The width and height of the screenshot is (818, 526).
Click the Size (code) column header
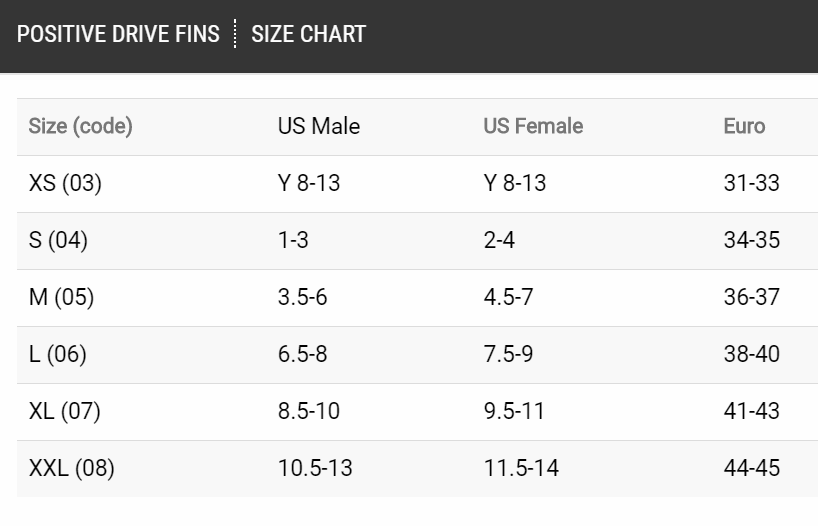click(81, 127)
